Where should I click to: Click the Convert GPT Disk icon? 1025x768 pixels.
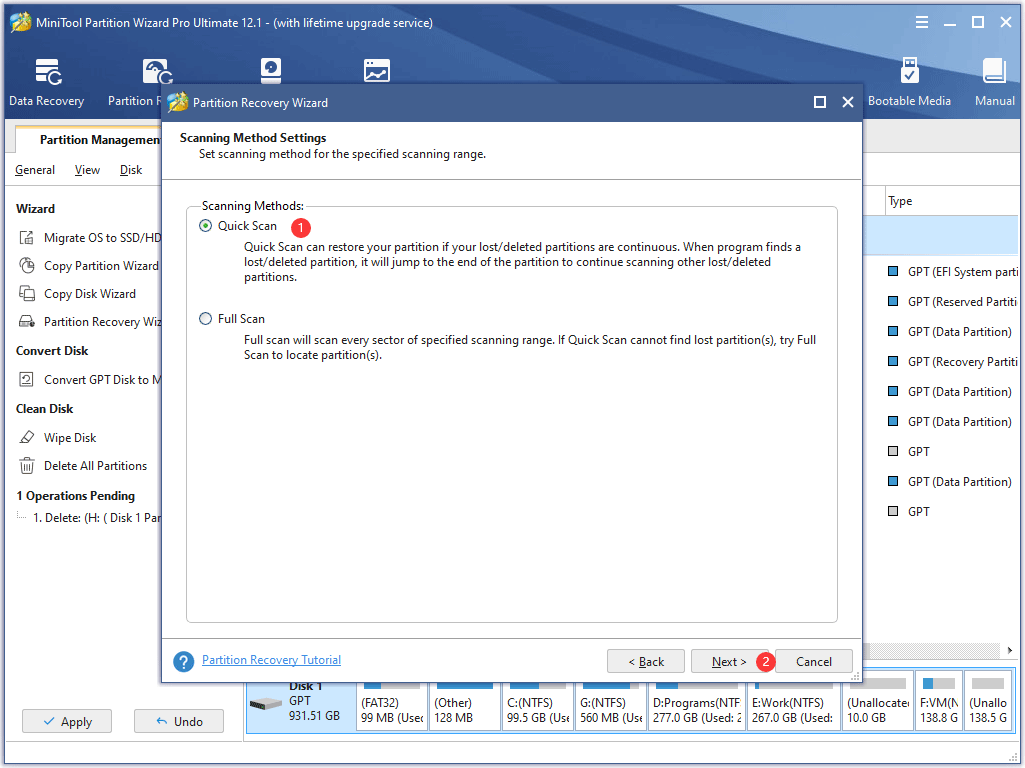(x=27, y=379)
